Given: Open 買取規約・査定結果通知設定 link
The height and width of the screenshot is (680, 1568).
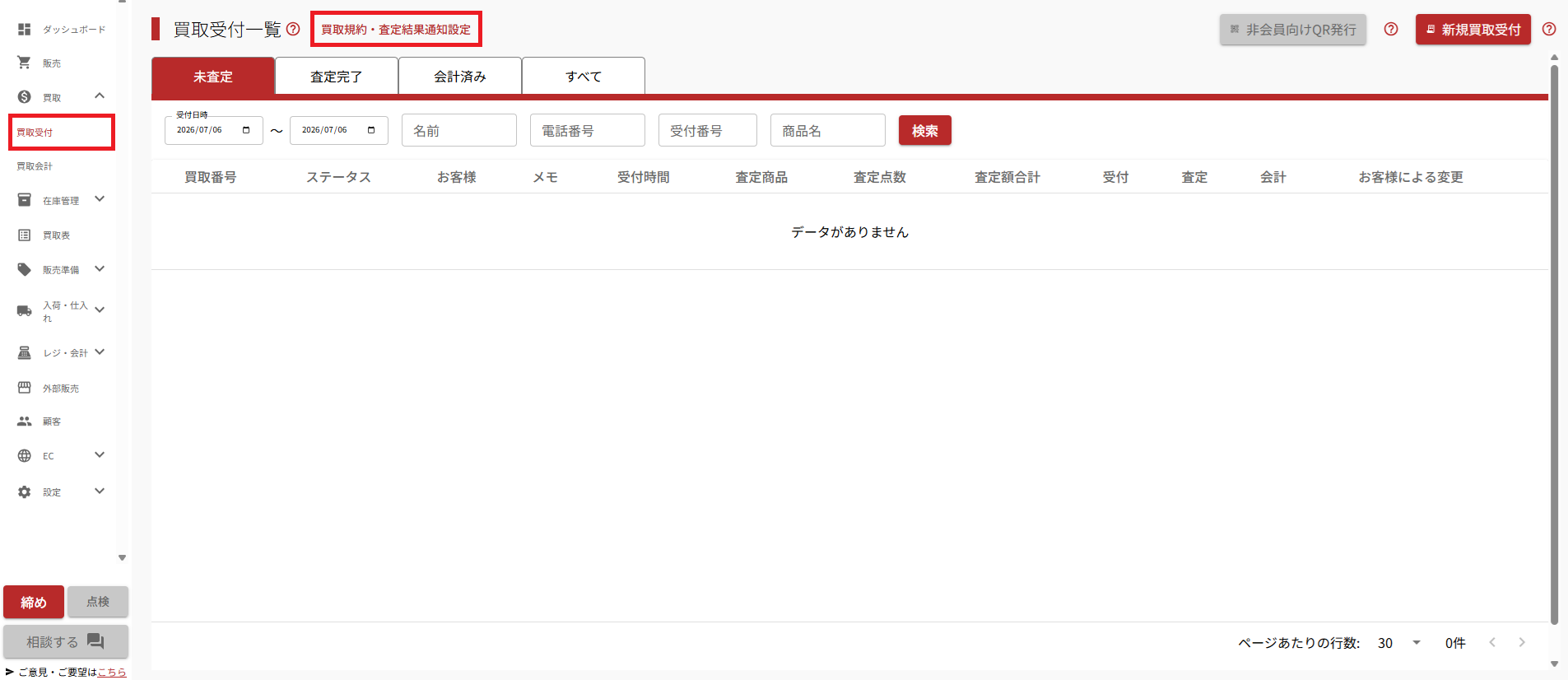Looking at the screenshot, I should (396, 30).
